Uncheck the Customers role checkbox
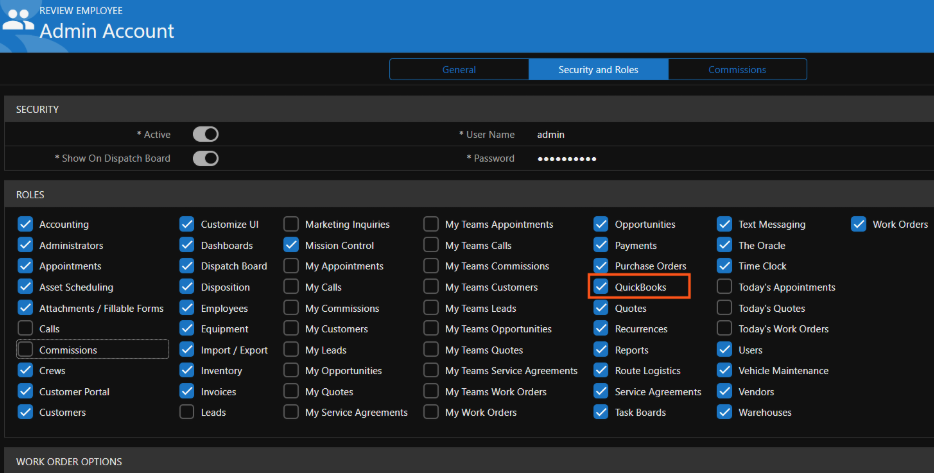The width and height of the screenshot is (934, 473). 25,412
